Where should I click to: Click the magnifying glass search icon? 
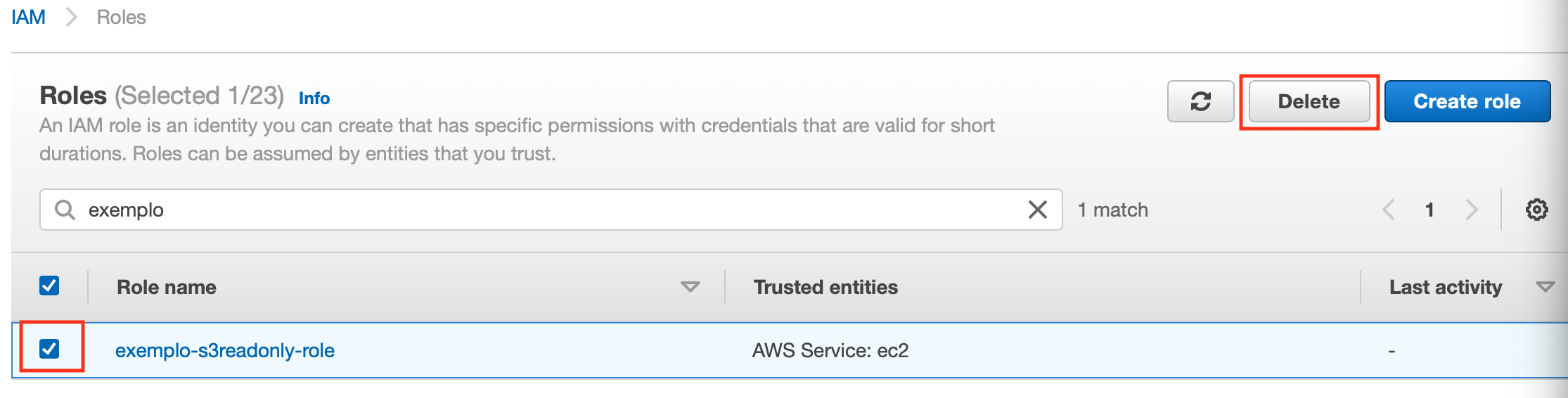(65, 210)
